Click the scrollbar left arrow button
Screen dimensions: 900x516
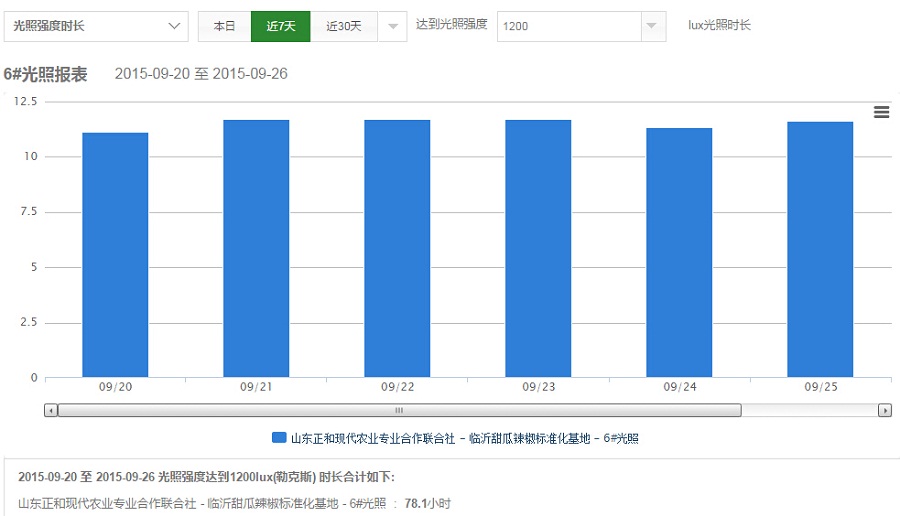pos(51,410)
